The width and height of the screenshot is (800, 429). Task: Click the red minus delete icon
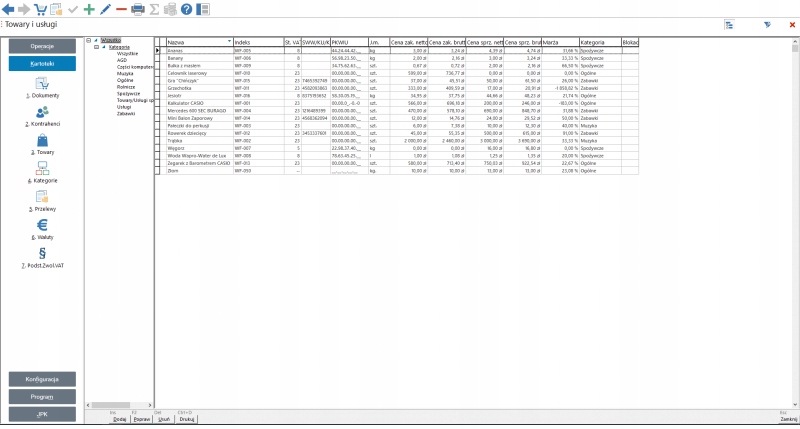121,9
